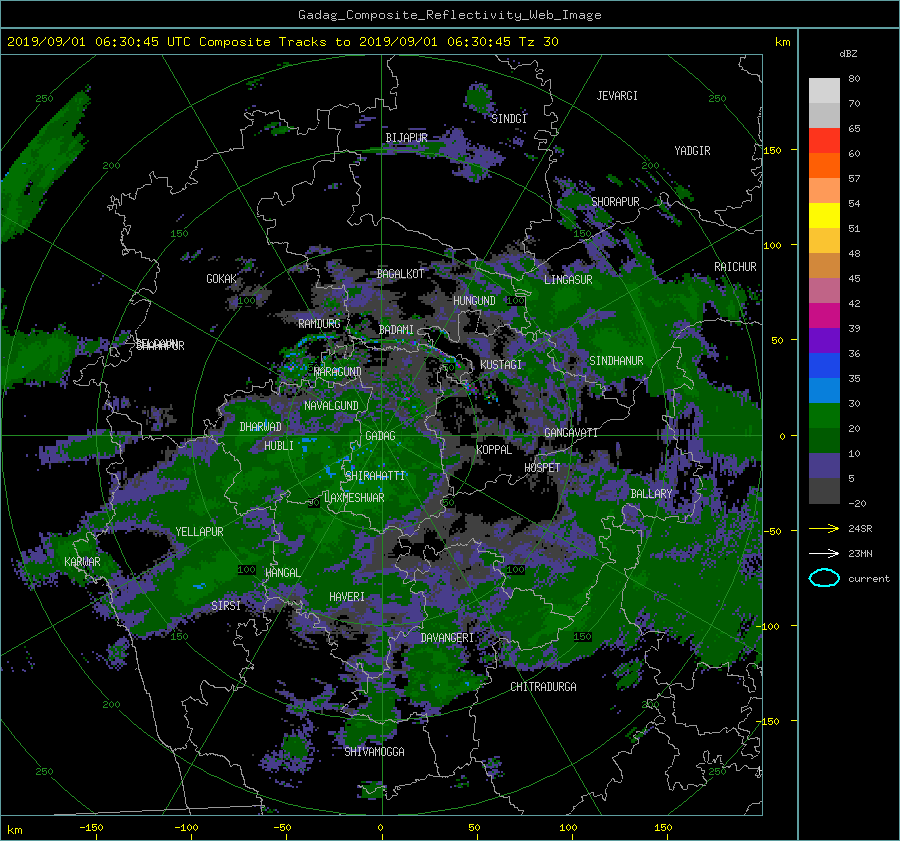Click the GADAG radar center label
This screenshot has width=900, height=841.
click(380, 436)
